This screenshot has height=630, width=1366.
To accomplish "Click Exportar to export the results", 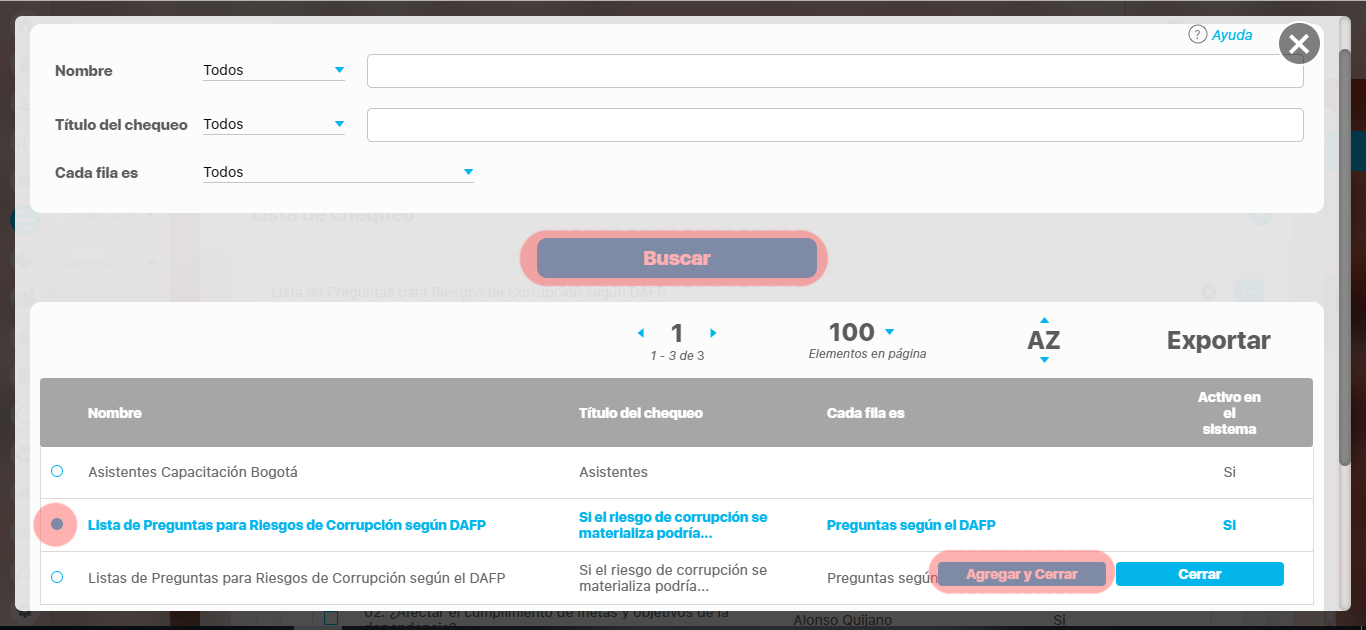I will [1218, 340].
